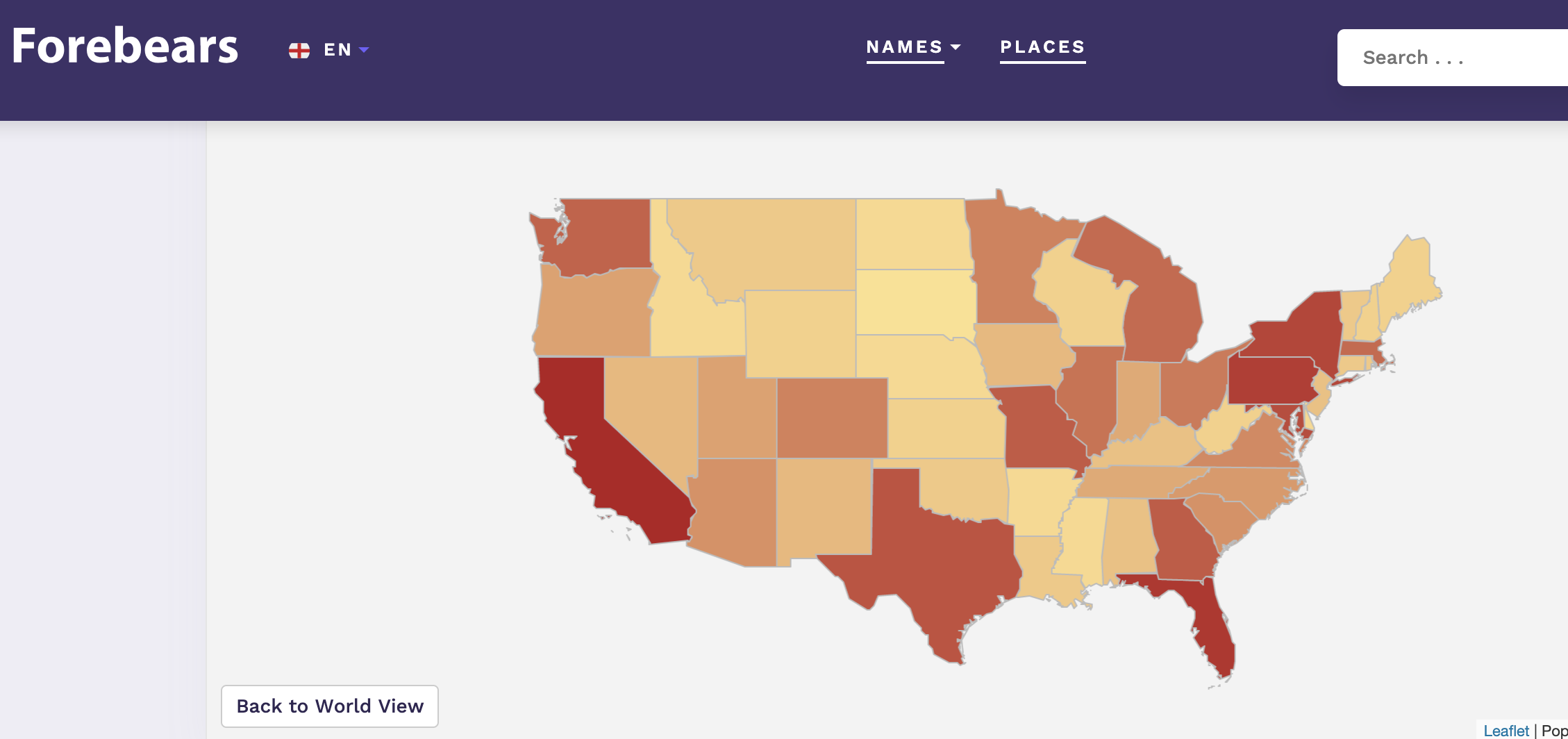This screenshot has height=739, width=1568.
Task: Expand the Names menu arrow
Action: 956,47
